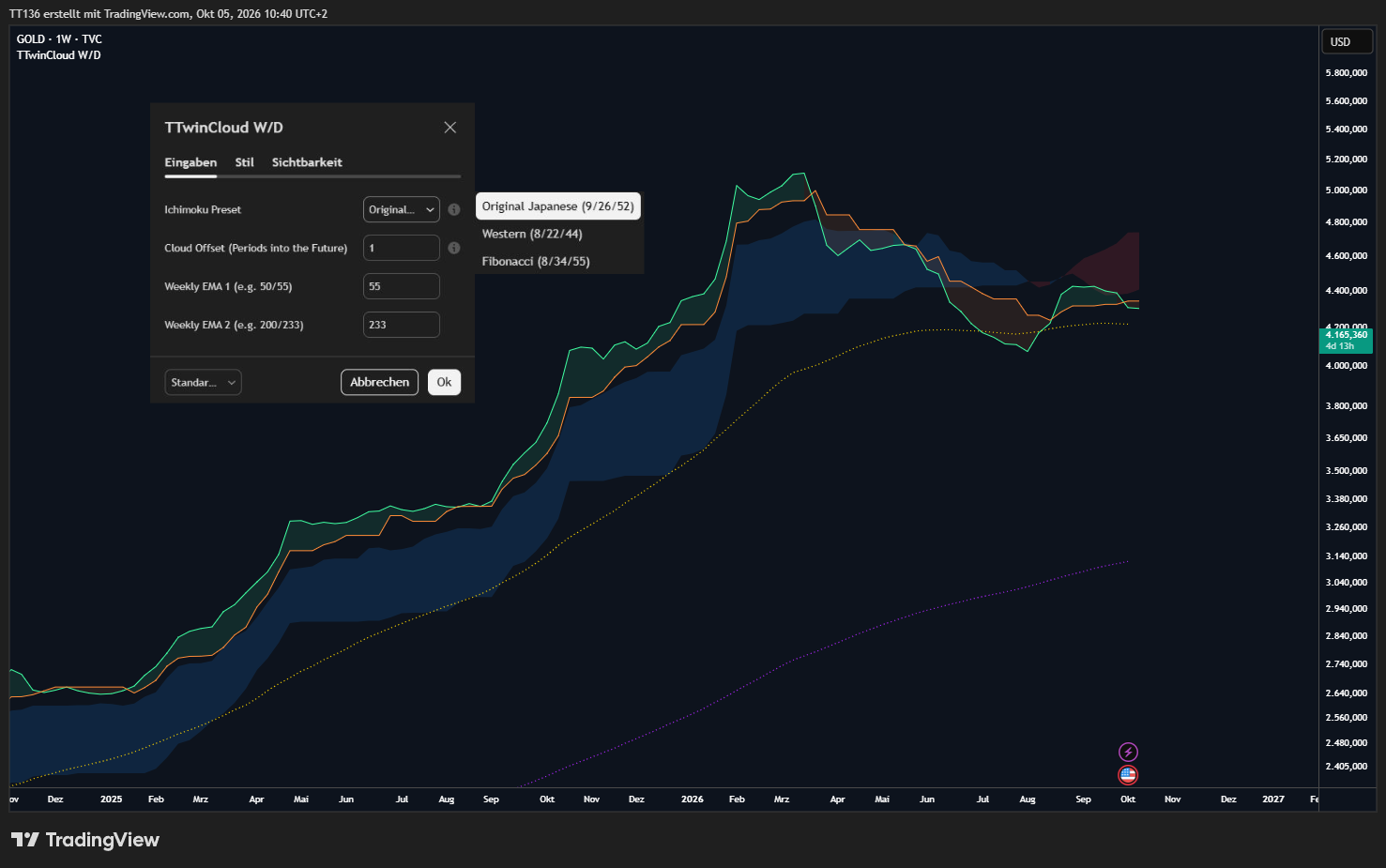Open the Standard defaults dropdown
Image resolution: width=1386 pixels, height=868 pixels.
(x=204, y=382)
